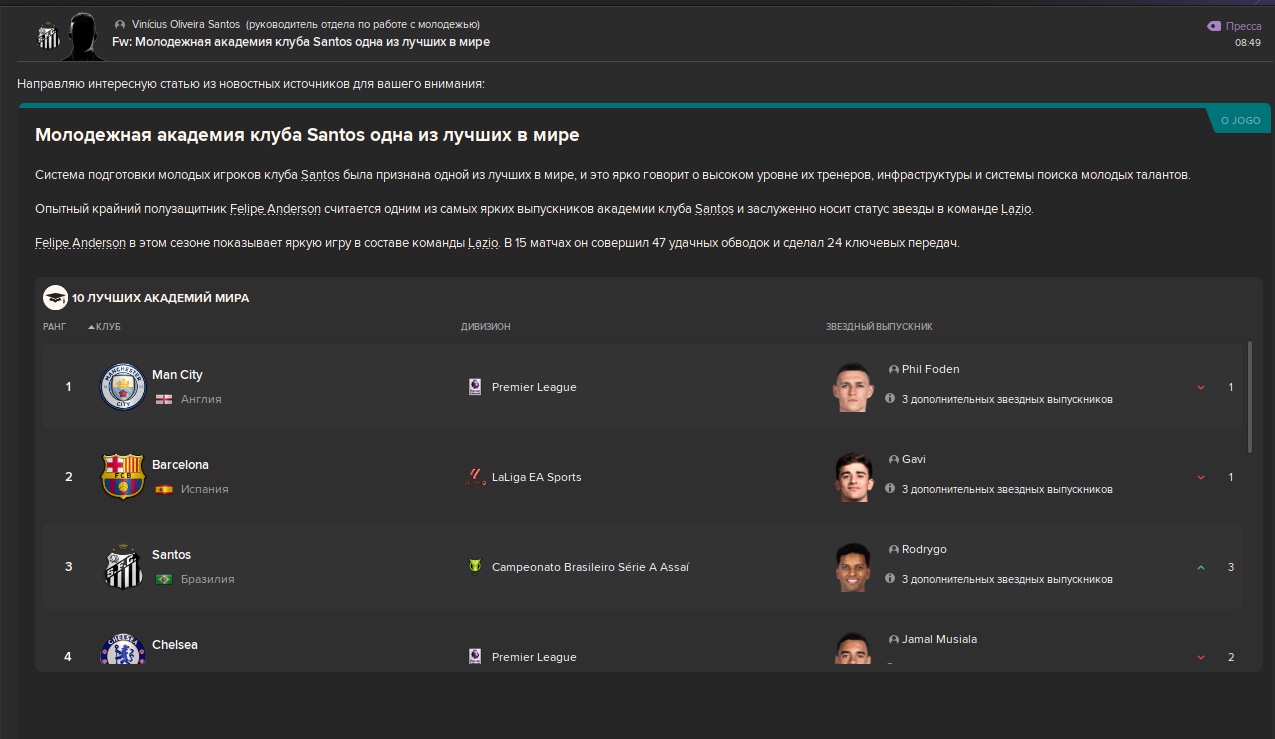
Task: Sort by Дивизион column header
Action: (x=485, y=327)
